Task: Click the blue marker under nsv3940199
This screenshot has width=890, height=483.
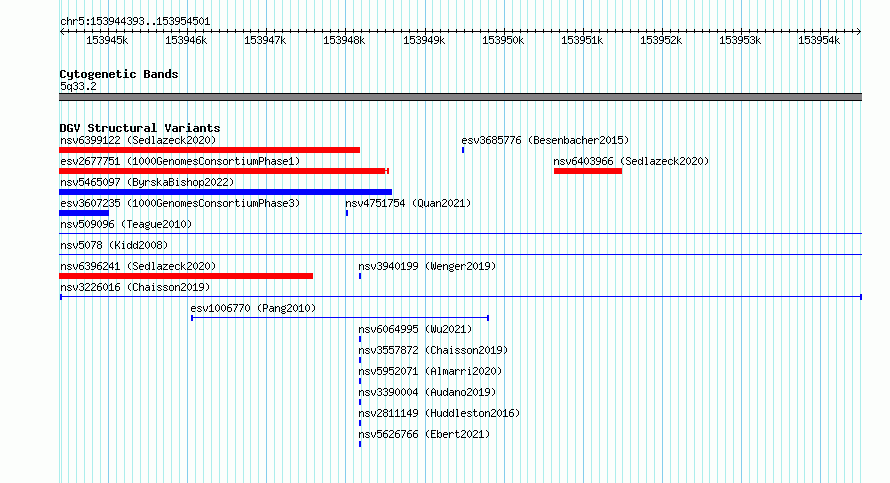Action: 360,276
